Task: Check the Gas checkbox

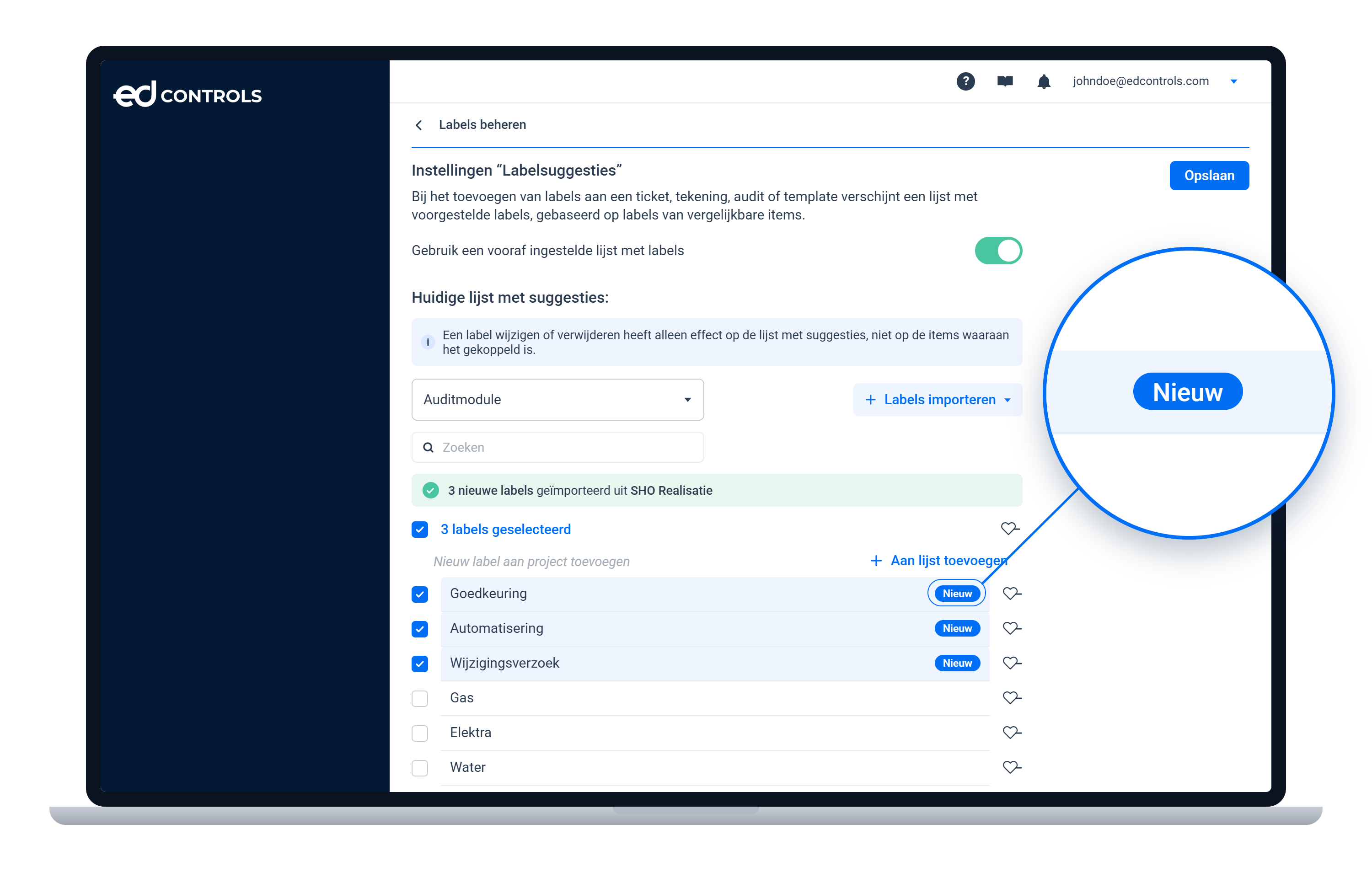Action: click(x=419, y=699)
